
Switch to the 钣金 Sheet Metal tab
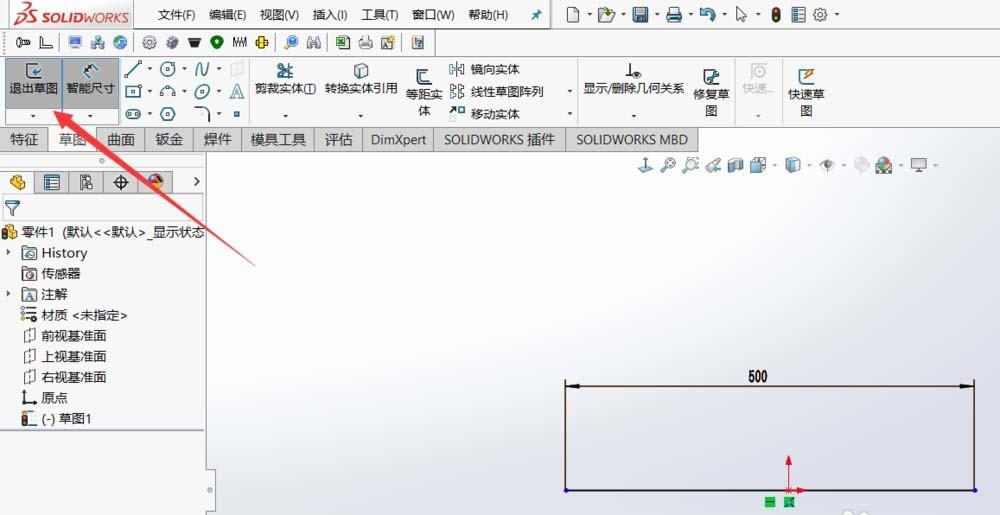pos(169,140)
